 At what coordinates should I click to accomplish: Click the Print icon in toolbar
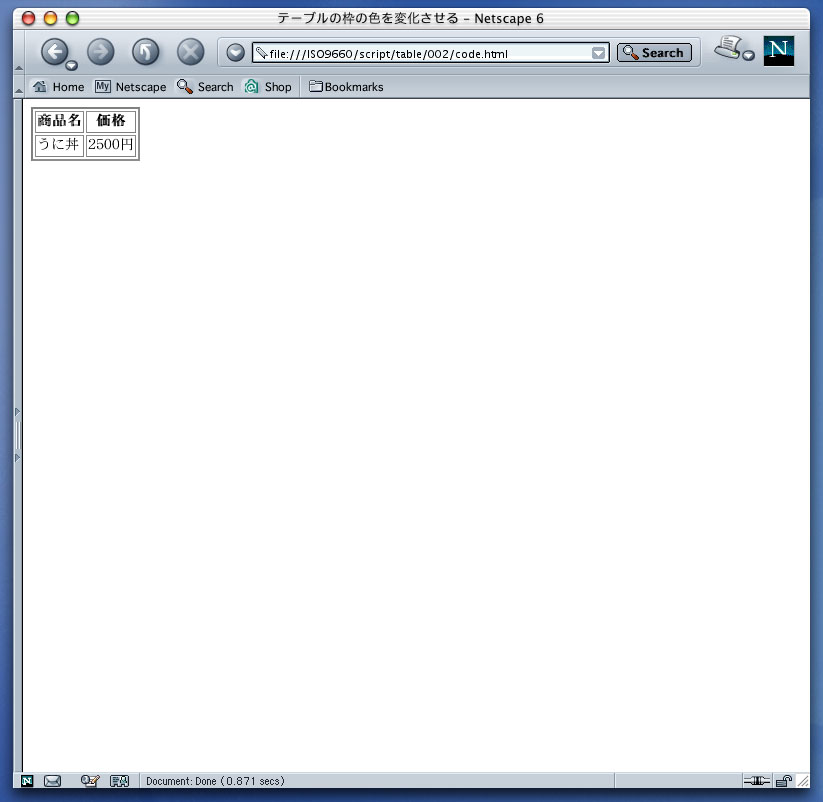729,47
